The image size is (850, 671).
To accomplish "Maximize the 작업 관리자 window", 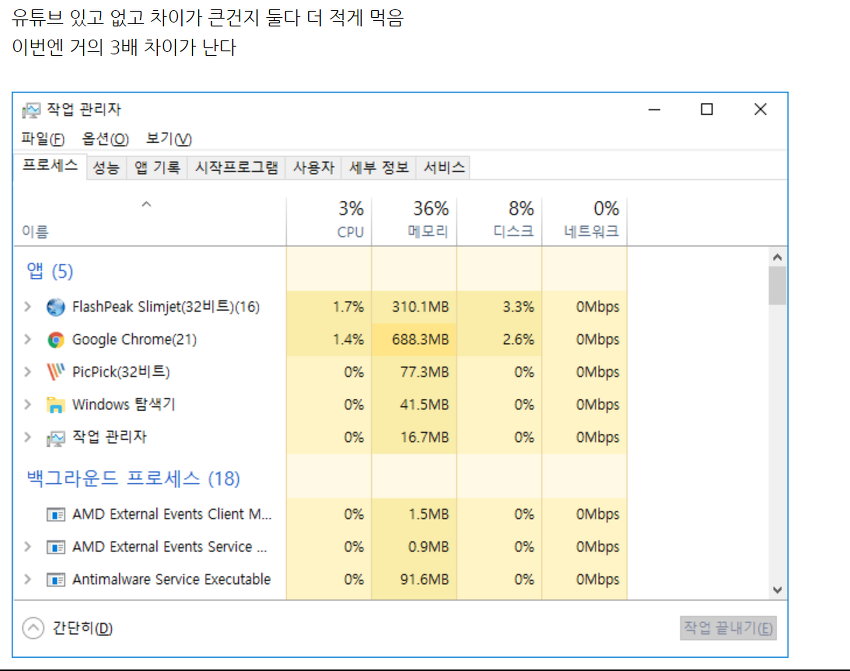I will [707, 109].
